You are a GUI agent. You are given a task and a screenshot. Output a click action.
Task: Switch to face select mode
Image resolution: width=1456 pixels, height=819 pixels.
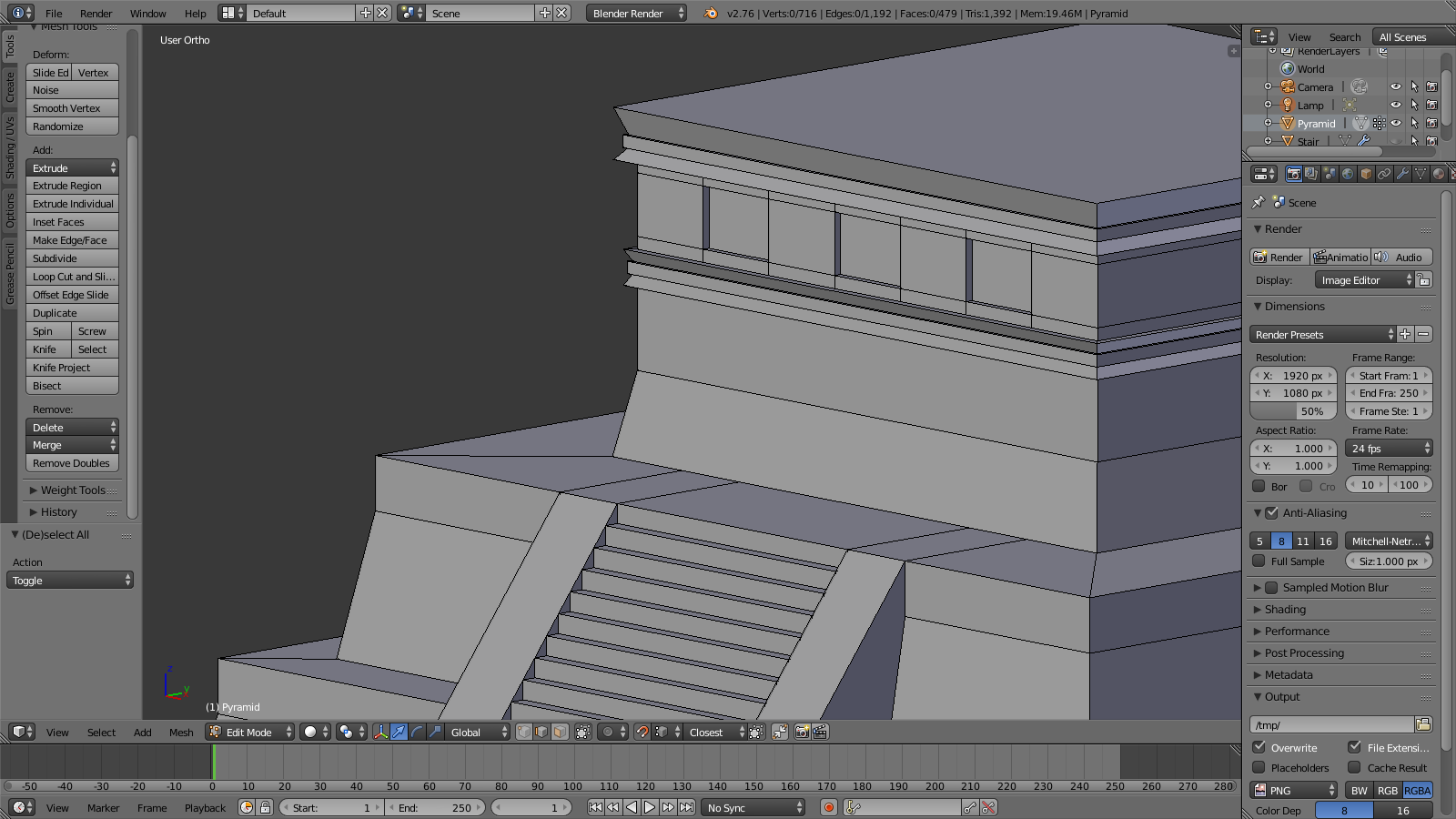561,733
